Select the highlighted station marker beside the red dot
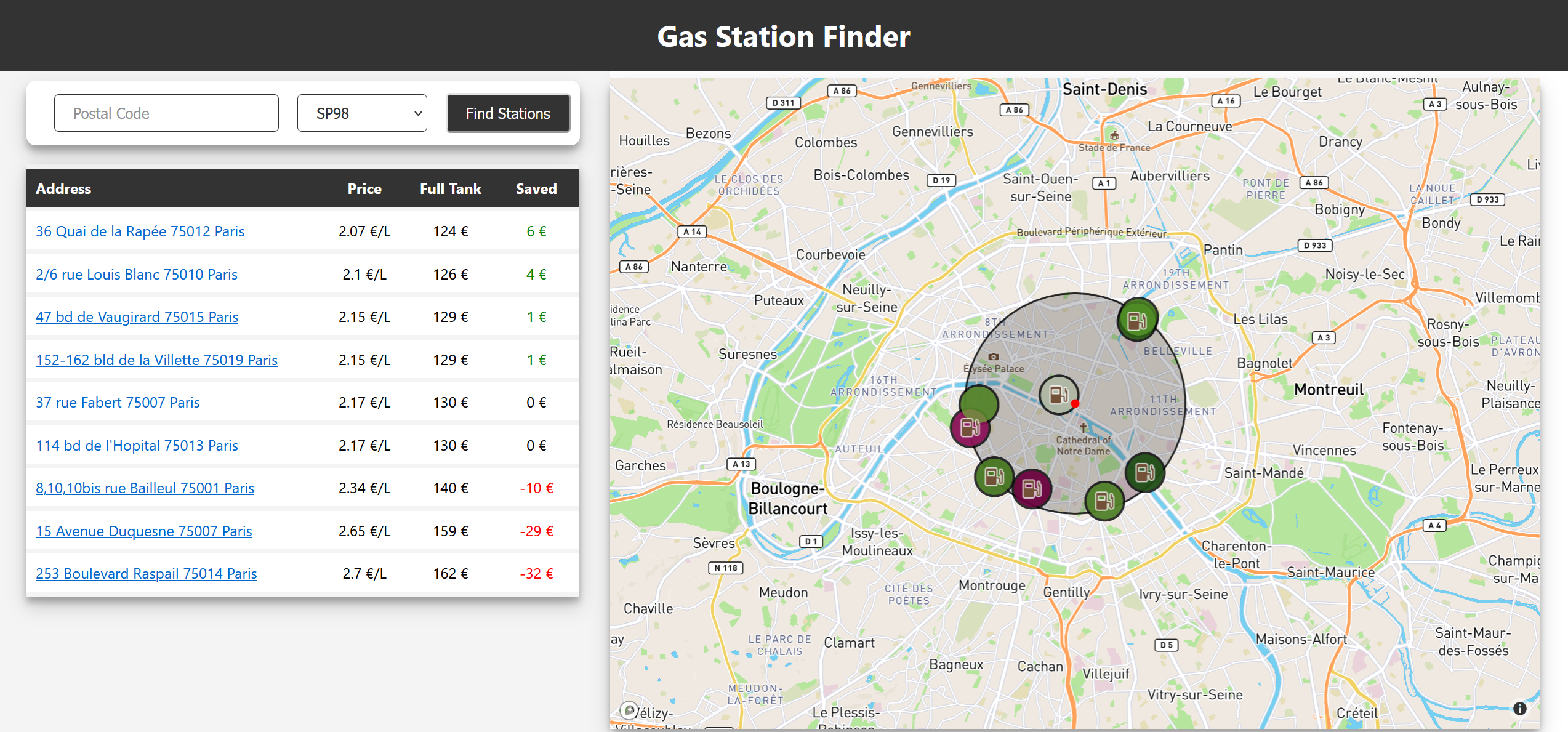The image size is (1568, 732). click(1059, 393)
